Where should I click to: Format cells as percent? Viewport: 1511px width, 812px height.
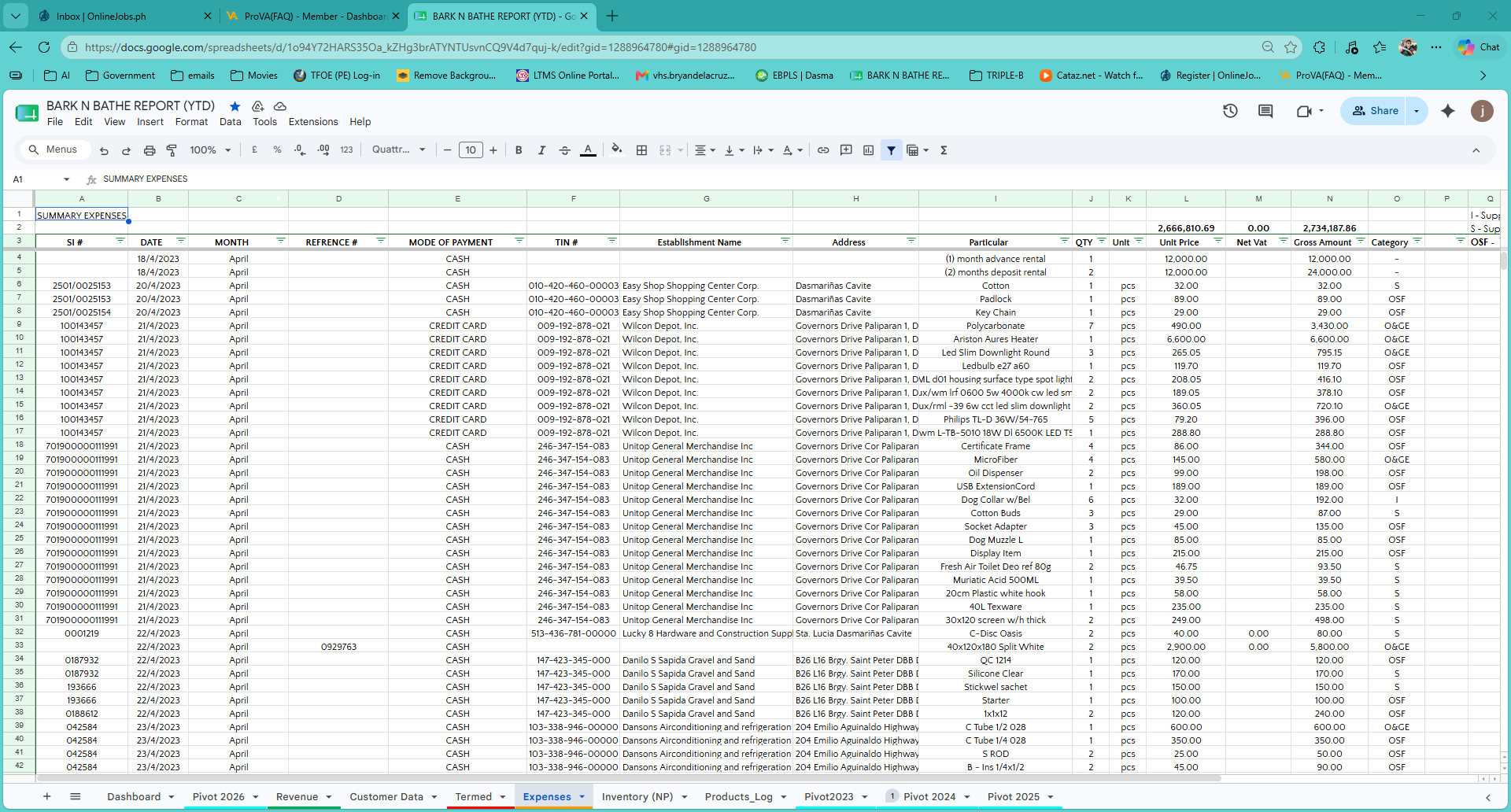click(277, 149)
